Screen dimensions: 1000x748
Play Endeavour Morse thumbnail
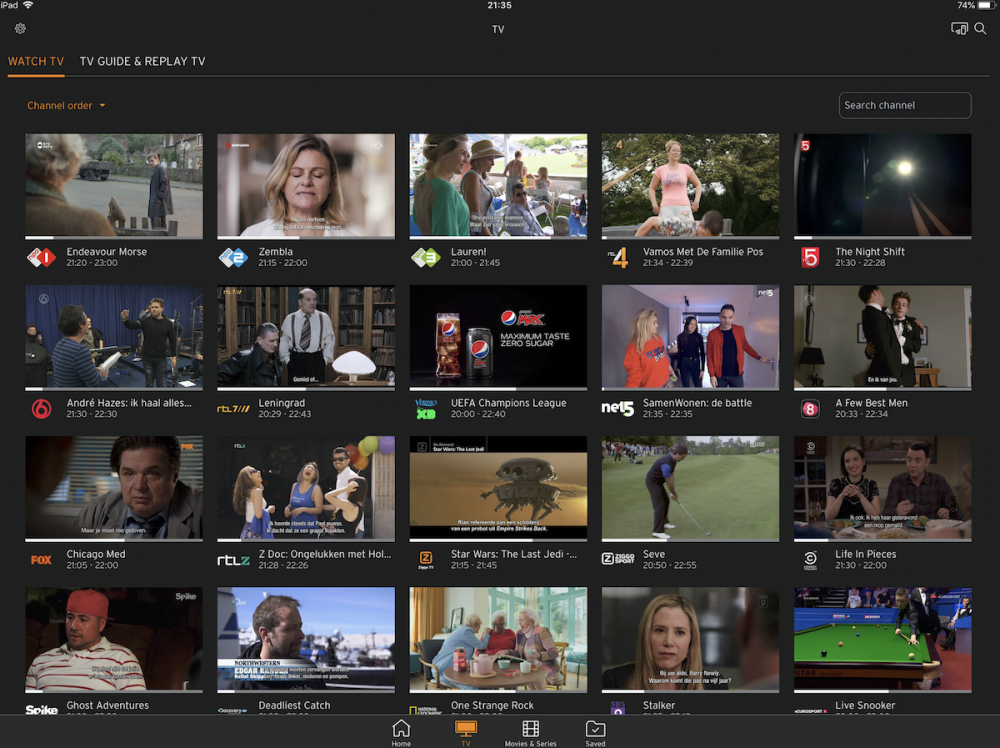click(114, 186)
